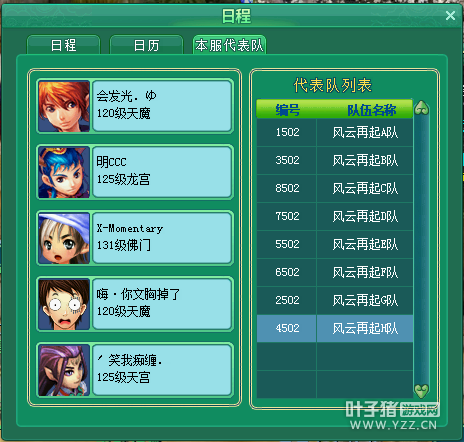Click the avatar of player 会发光.ゆ
The image size is (464, 442).
point(64,106)
